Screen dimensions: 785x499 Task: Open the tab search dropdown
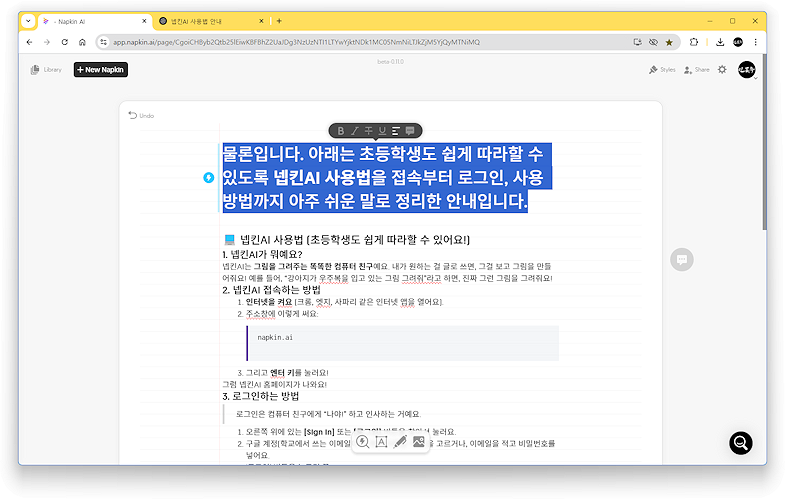28,21
